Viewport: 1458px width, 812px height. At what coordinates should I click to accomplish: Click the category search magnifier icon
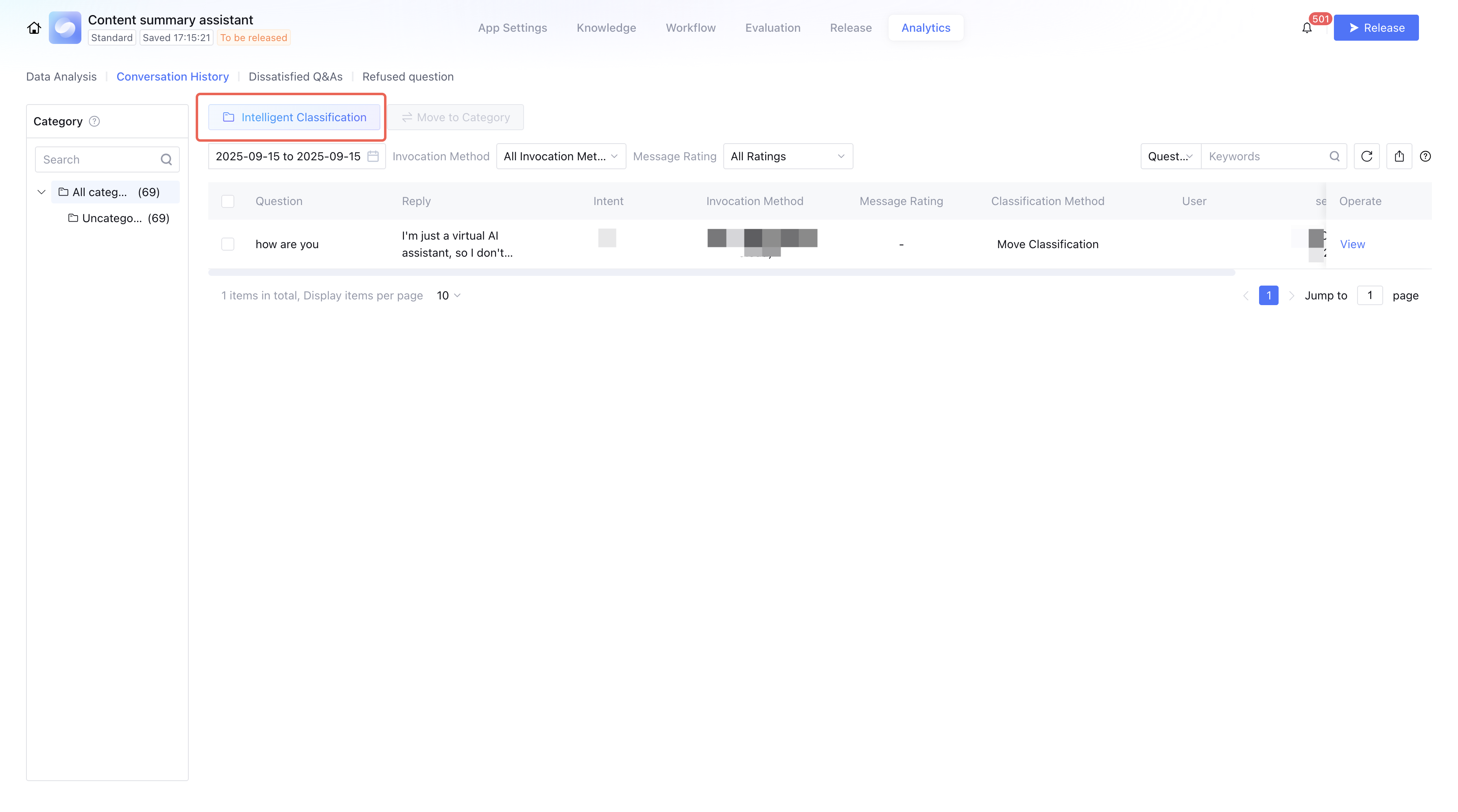[166, 159]
